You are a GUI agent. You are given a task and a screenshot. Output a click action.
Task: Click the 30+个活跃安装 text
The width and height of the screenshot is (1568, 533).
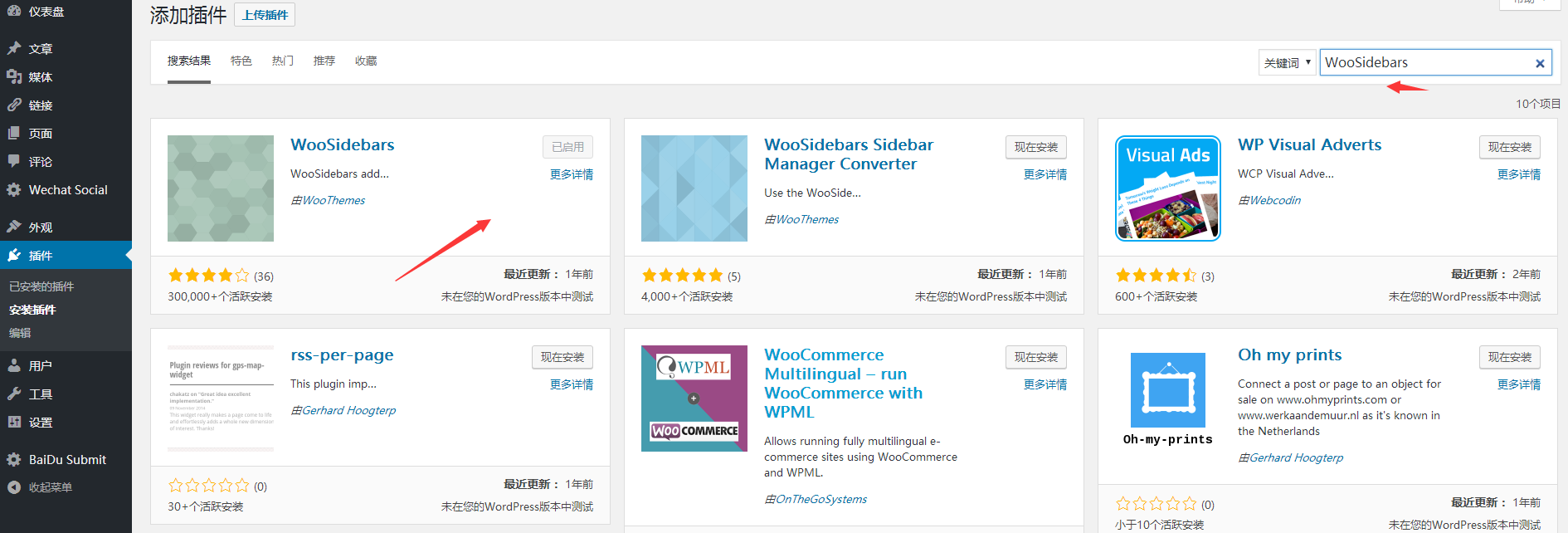[x=206, y=506]
